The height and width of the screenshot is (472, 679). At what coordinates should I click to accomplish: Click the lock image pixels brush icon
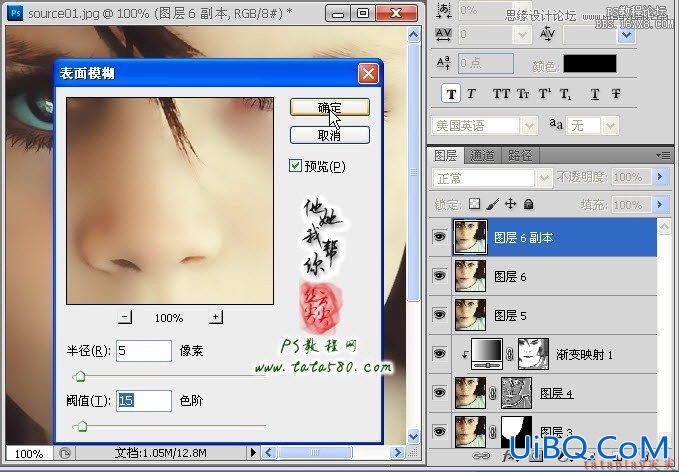click(x=492, y=204)
